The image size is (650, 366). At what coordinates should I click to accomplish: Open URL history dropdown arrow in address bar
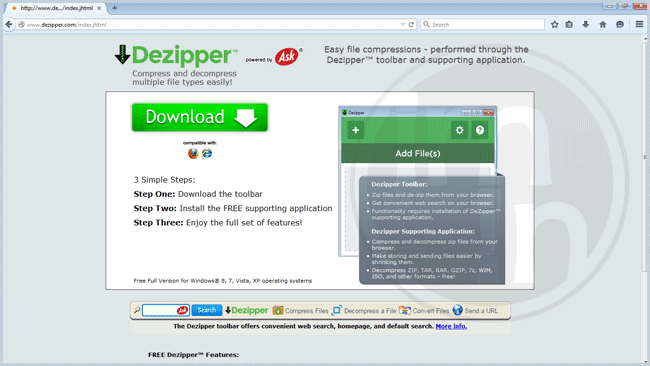click(403, 24)
